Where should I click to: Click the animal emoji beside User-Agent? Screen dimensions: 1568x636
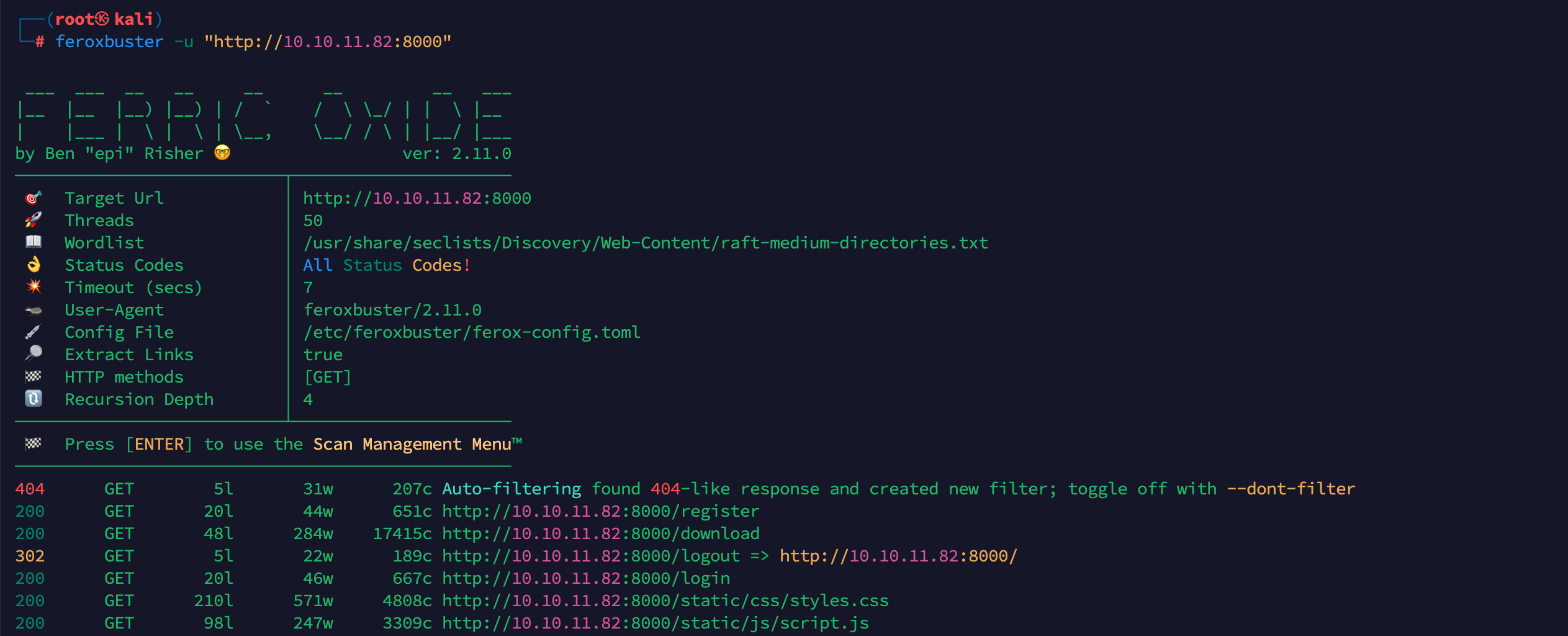point(34,310)
